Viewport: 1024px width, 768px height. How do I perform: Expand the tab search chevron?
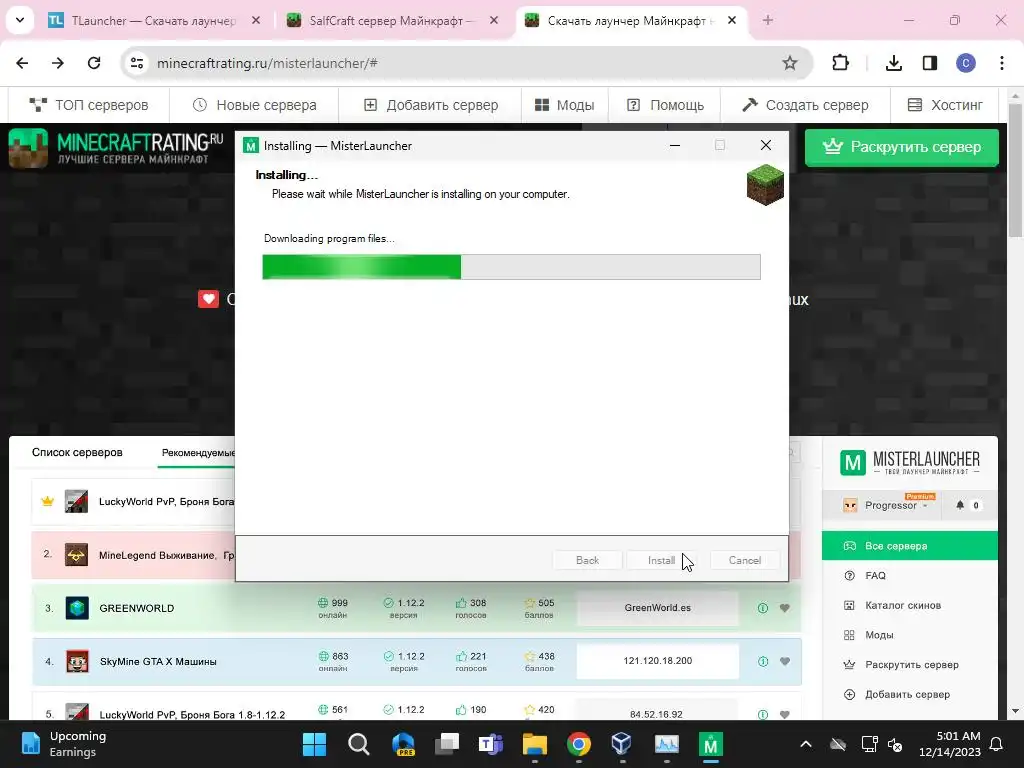click(20, 20)
